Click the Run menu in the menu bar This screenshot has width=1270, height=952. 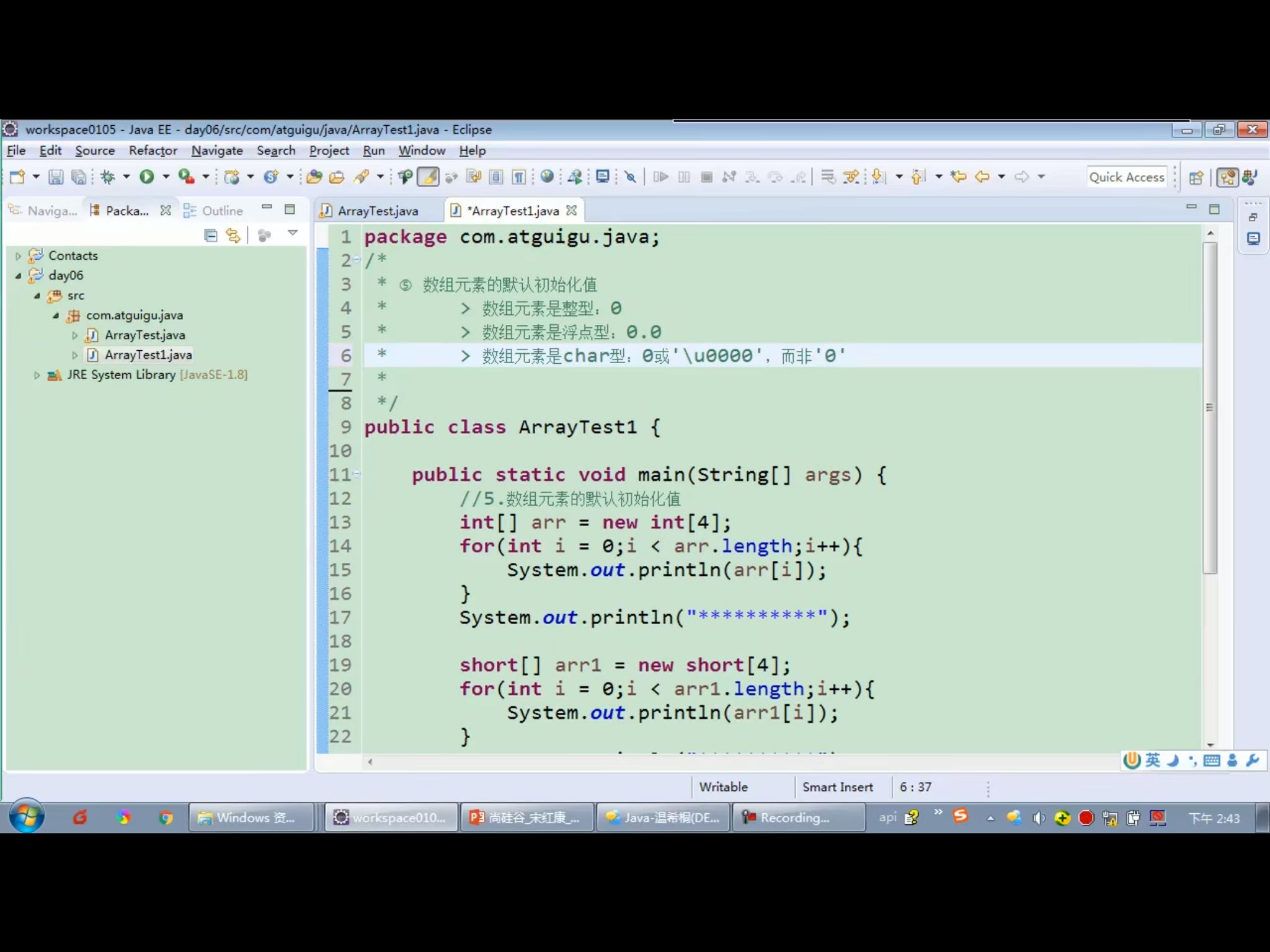(x=373, y=150)
